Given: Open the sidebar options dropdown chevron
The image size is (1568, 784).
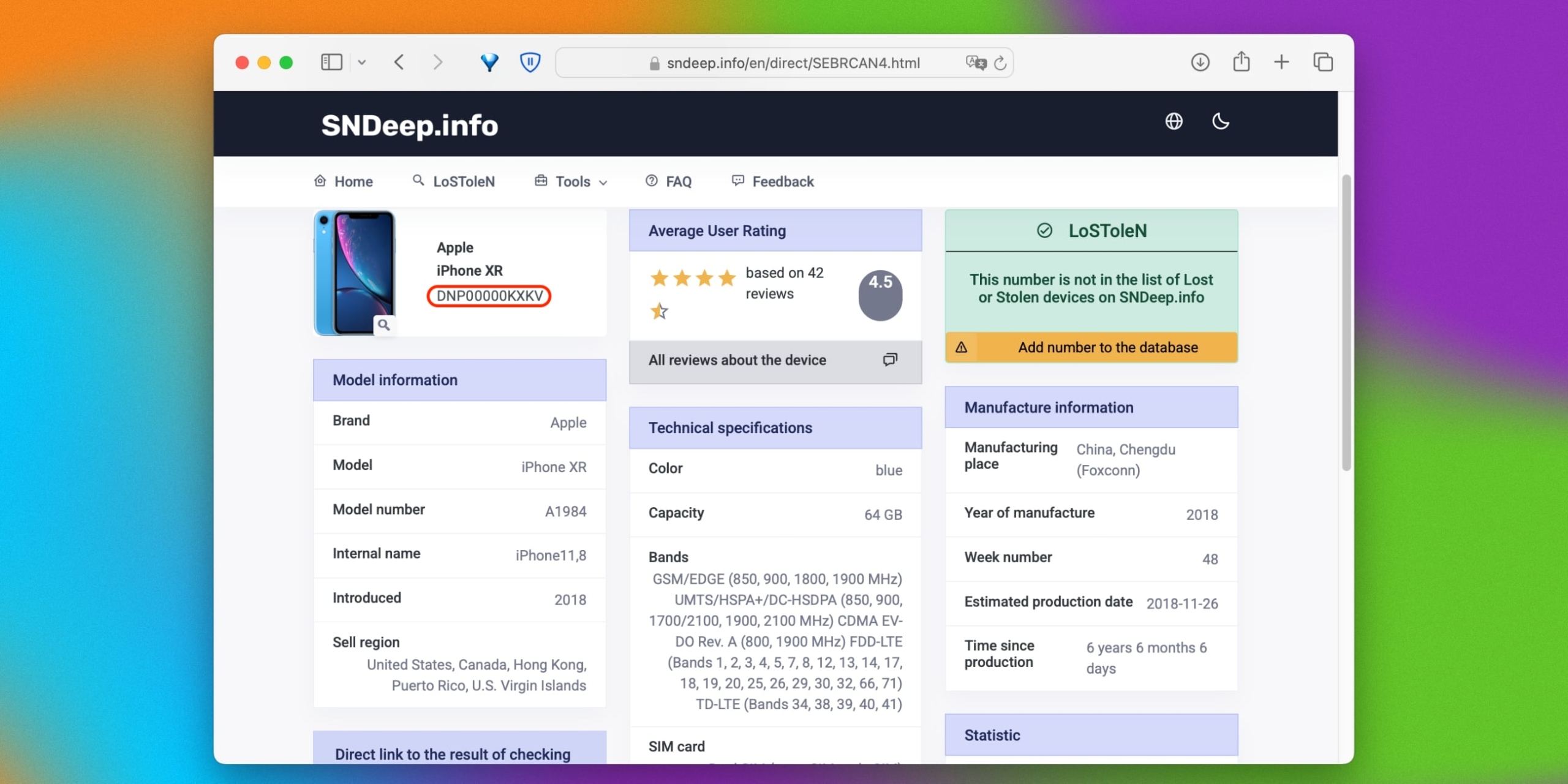Looking at the screenshot, I should [362, 62].
